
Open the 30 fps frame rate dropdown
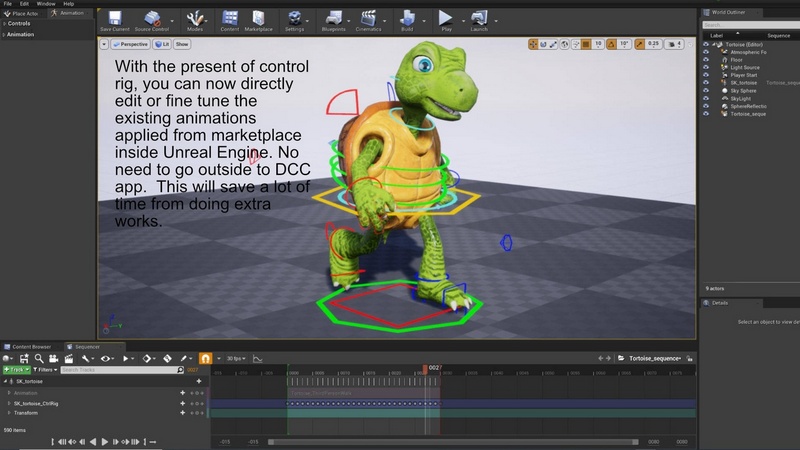point(234,358)
